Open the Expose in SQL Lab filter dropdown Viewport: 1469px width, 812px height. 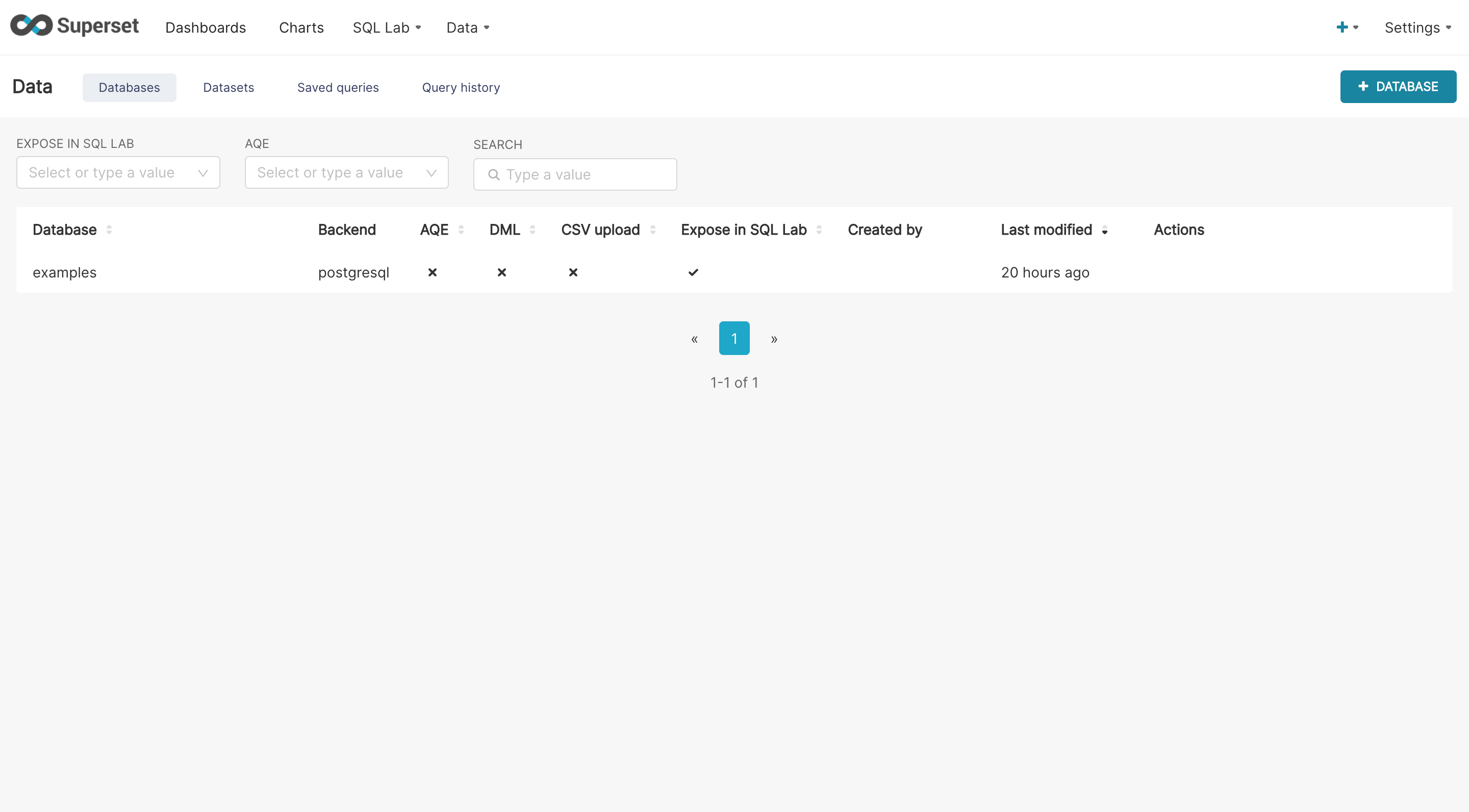pyautogui.click(x=118, y=173)
